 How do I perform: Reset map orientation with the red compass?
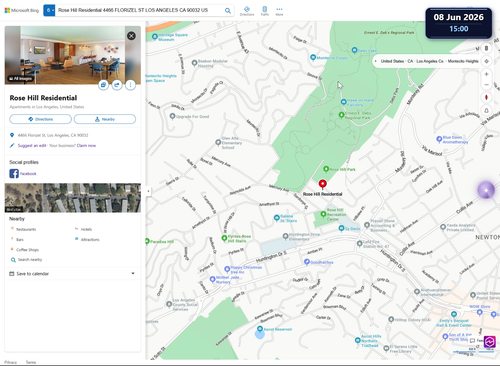click(x=486, y=98)
